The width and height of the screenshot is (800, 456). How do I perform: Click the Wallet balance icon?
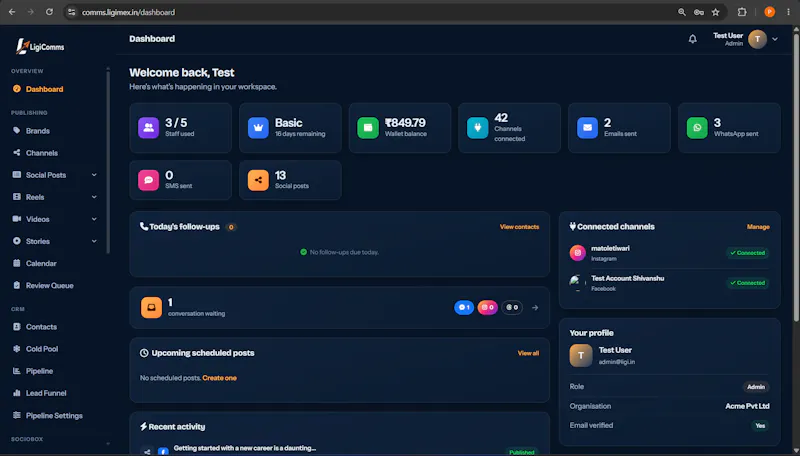pyautogui.click(x=368, y=128)
